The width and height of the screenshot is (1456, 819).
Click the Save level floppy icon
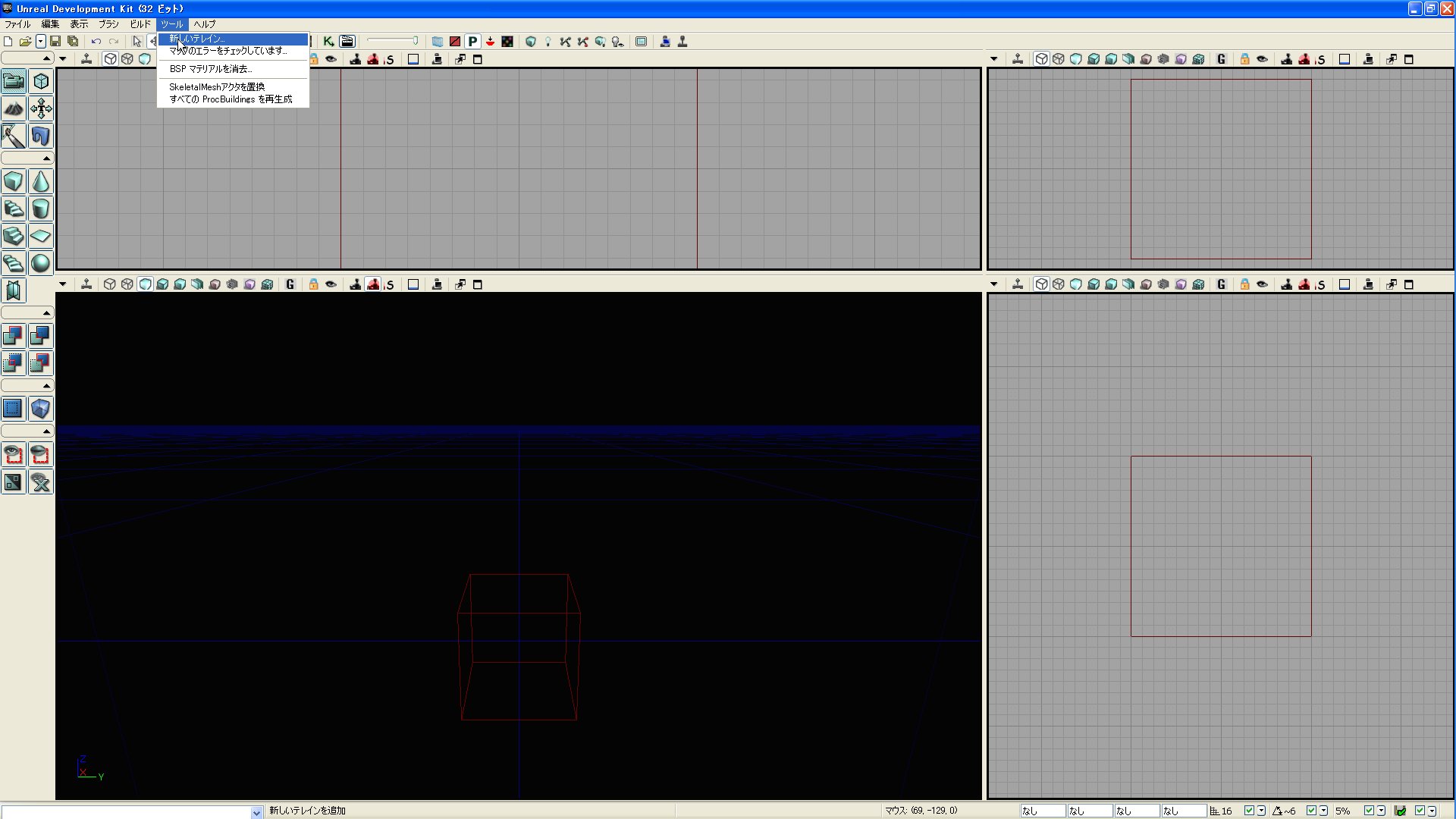click(x=55, y=42)
